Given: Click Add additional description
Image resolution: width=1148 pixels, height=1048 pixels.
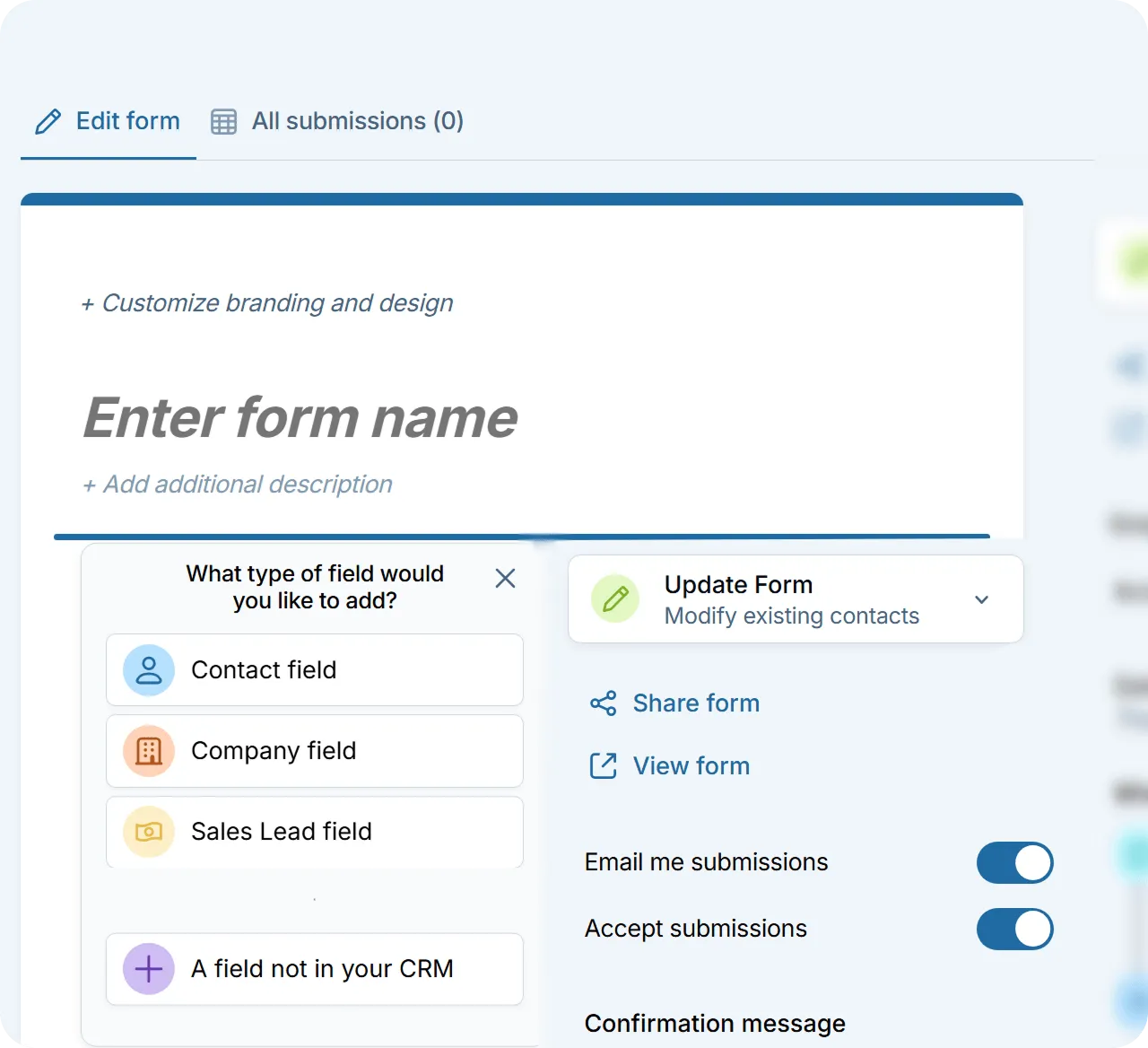Looking at the screenshot, I should coord(238,485).
